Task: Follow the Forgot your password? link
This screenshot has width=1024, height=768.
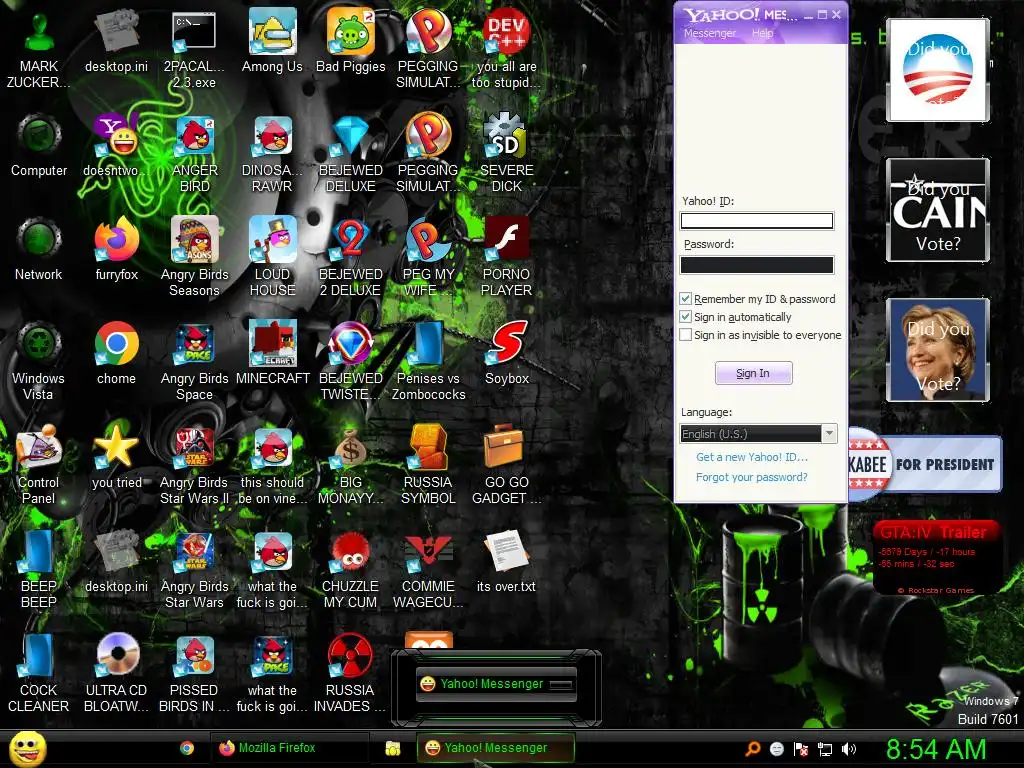Action: (752, 477)
